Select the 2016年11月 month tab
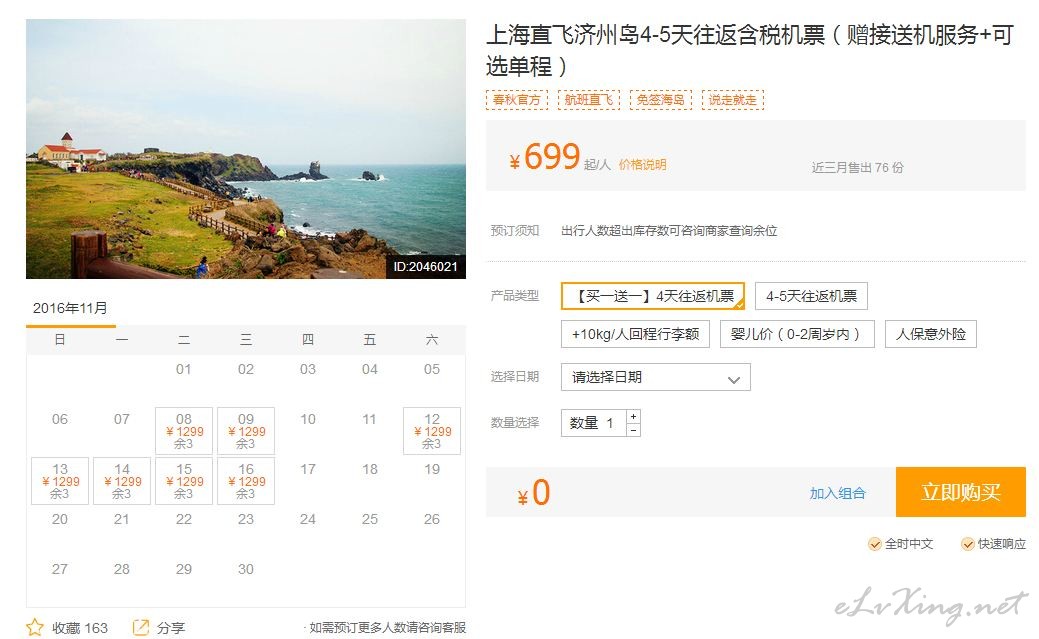 [70, 309]
